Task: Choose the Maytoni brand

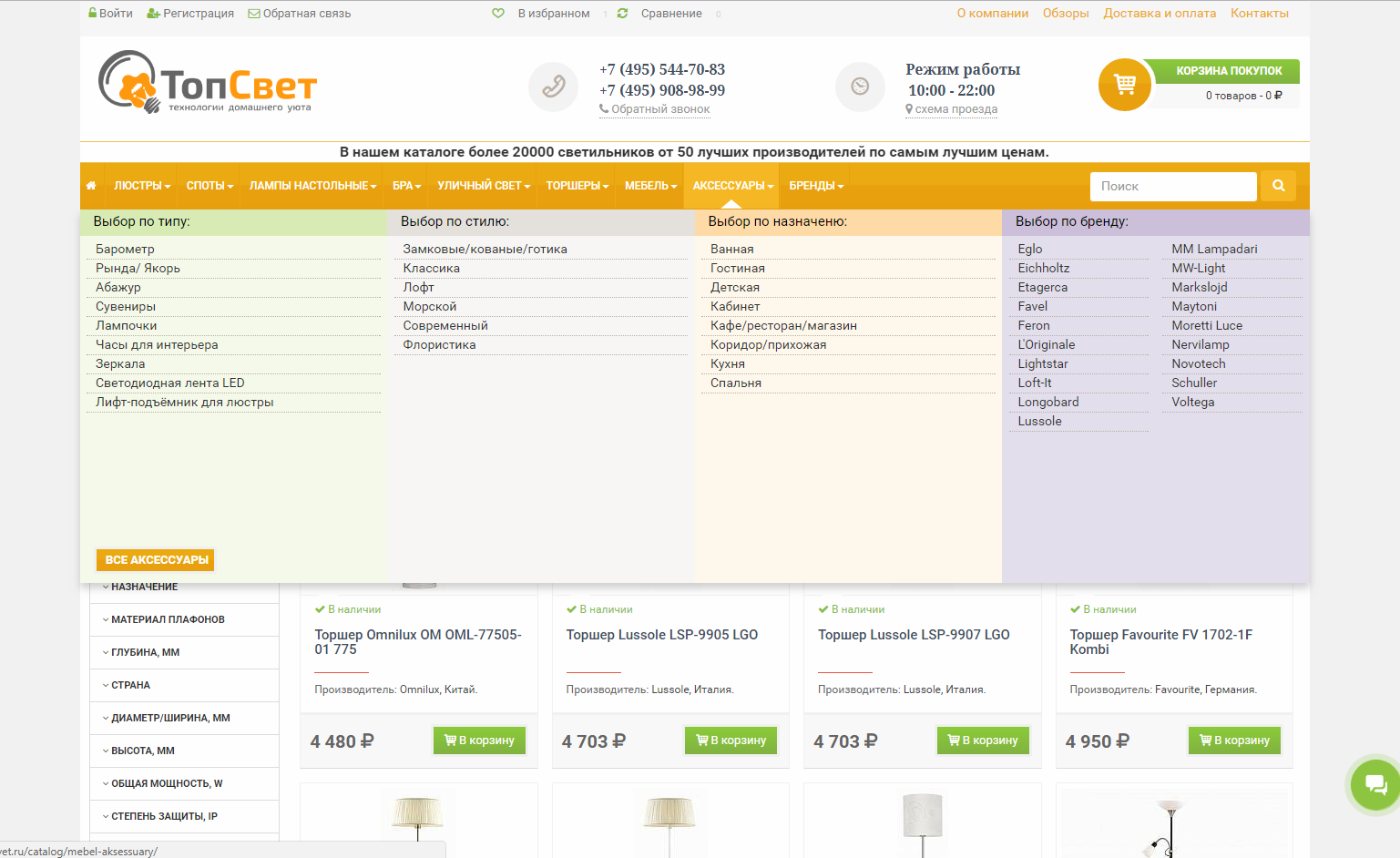Action: [1194, 306]
